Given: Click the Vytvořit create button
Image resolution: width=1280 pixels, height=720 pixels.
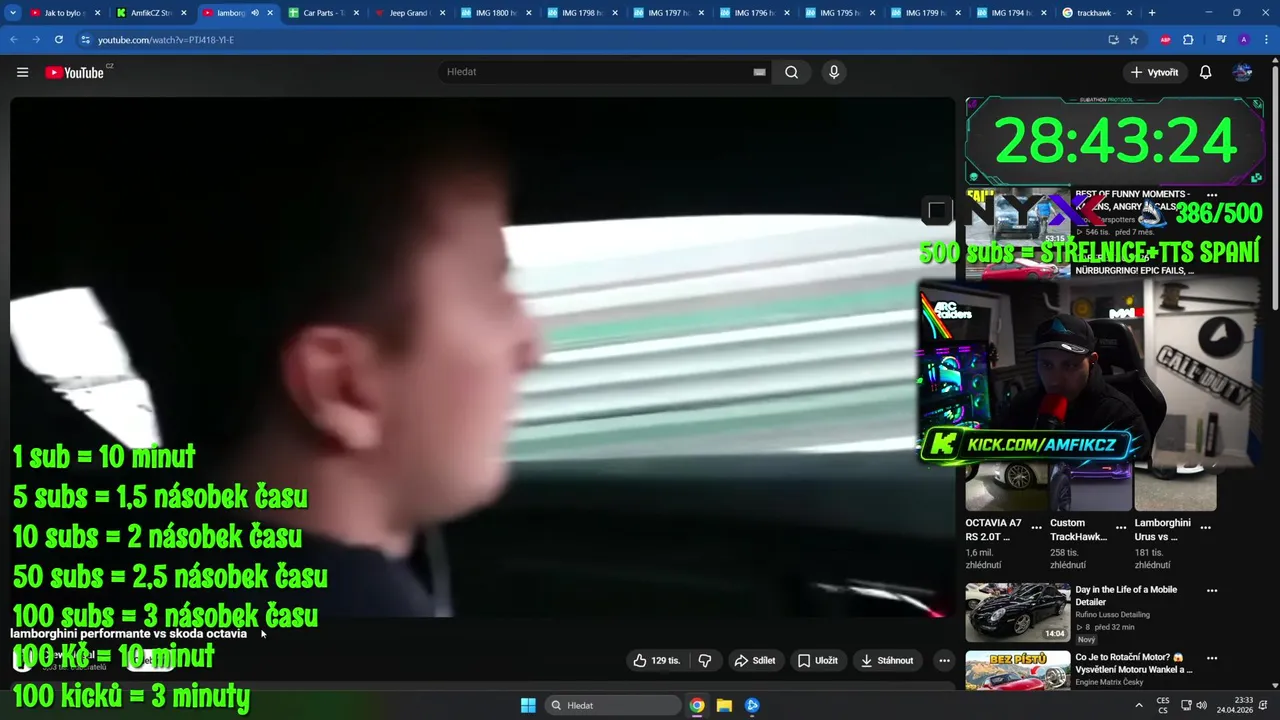Looking at the screenshot, I should [x=1154, y=72].
